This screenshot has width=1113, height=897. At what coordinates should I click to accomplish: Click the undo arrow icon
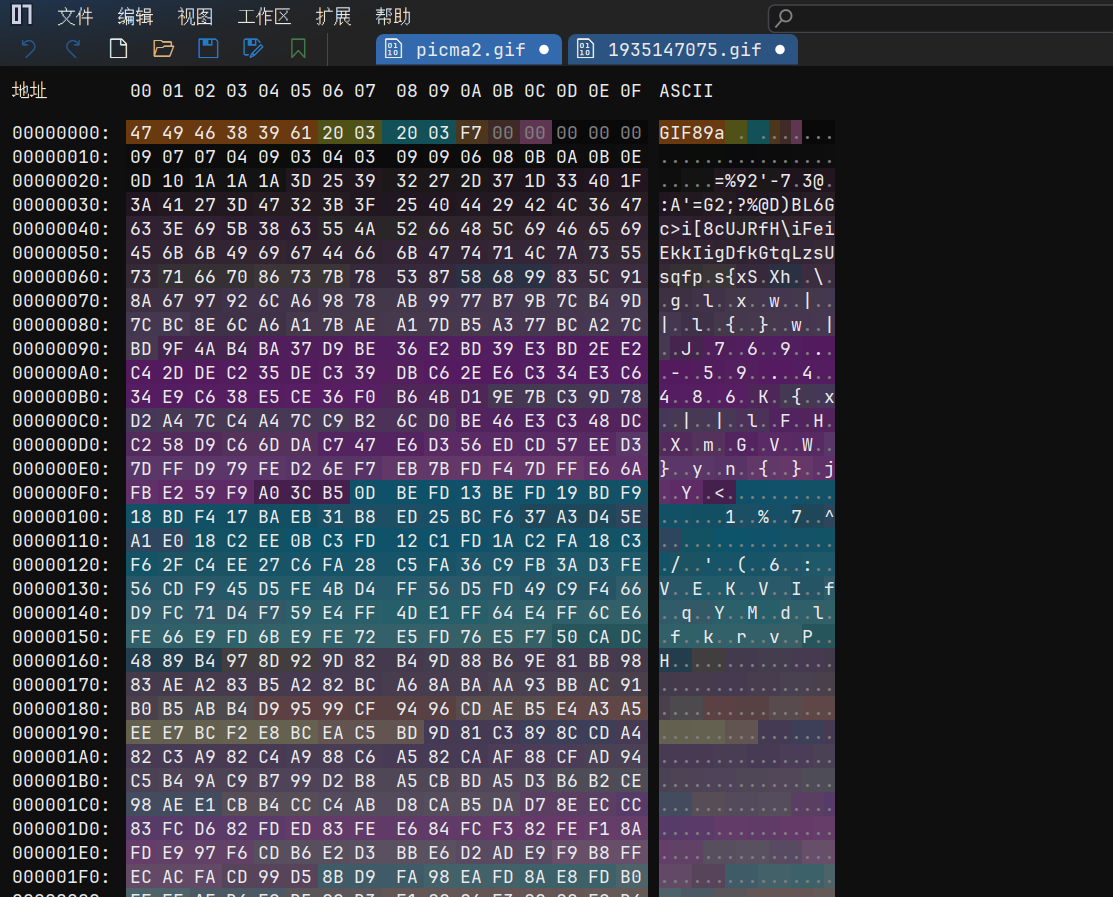[29, 48]
